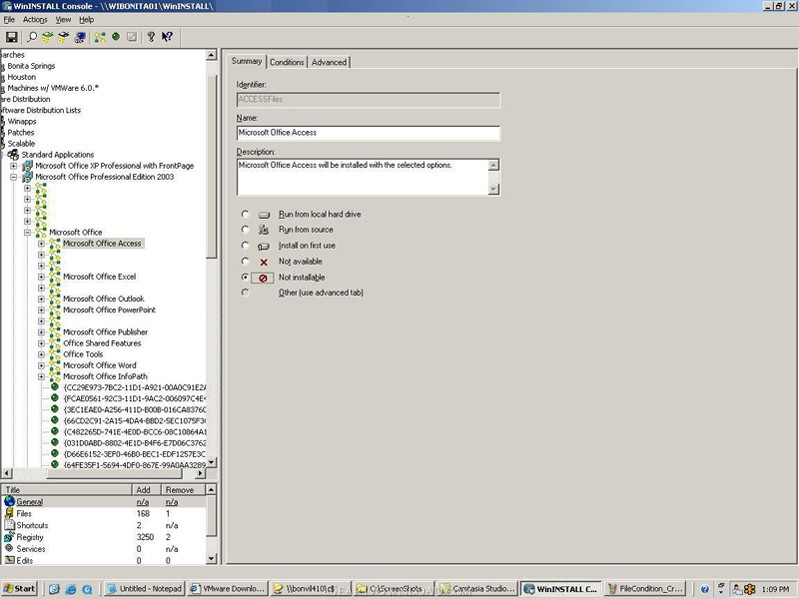The width and height of the screenshot is (799, 599).
Task: Open the Actions menu
Action: pos(35,19)
